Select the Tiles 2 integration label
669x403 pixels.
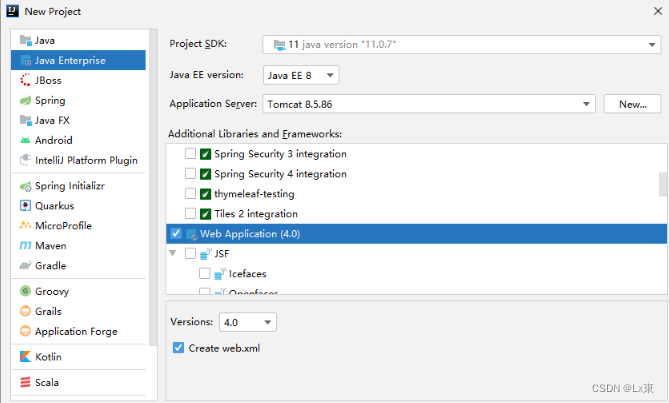(256, 214)
